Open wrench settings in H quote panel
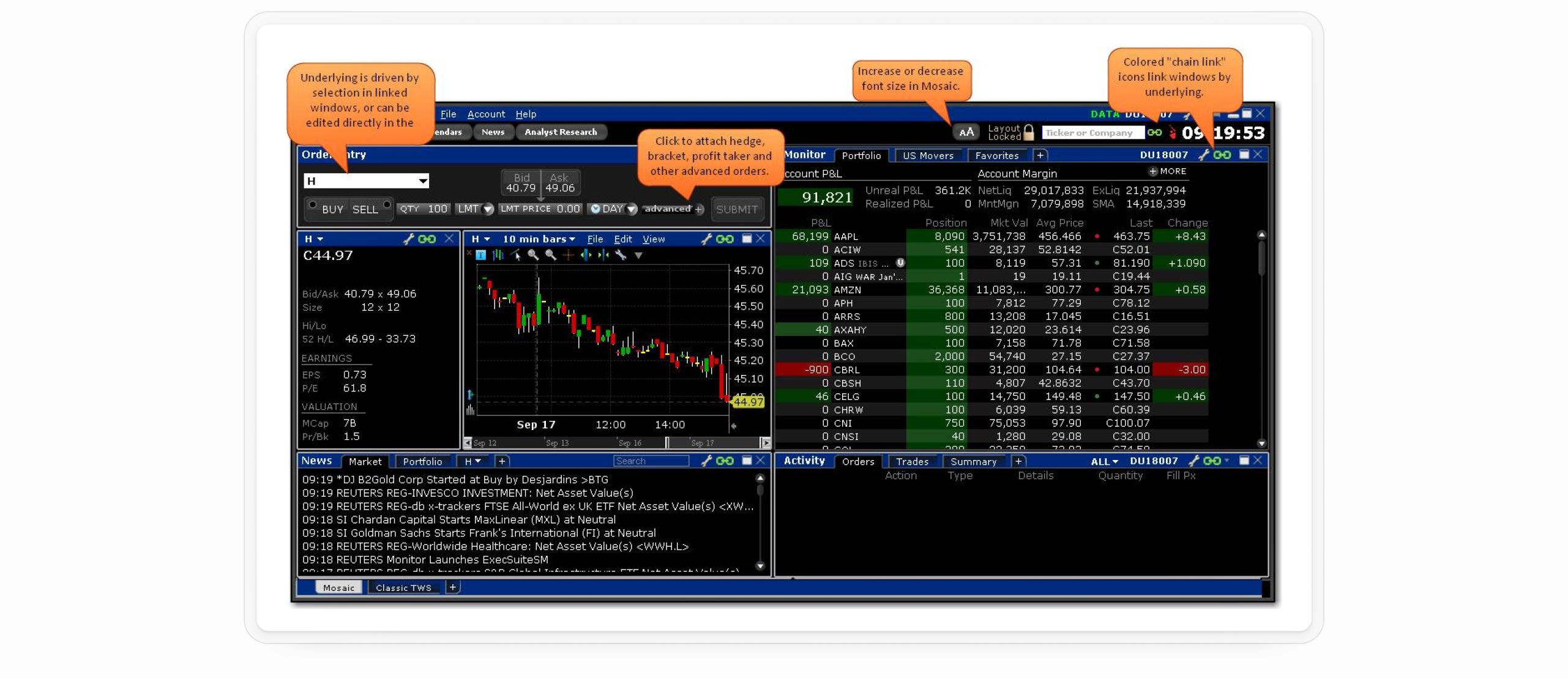 pos(408,239)
